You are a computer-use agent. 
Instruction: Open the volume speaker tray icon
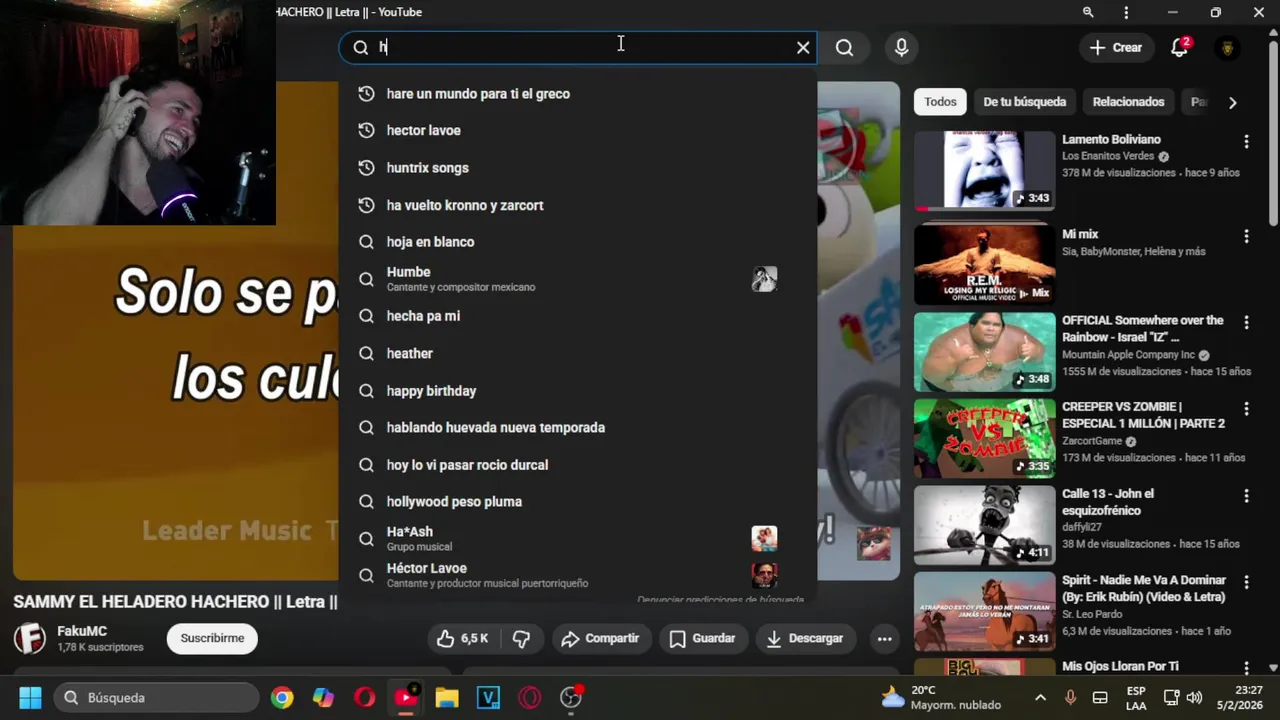pyautogui.click(x=1194, y=697)
